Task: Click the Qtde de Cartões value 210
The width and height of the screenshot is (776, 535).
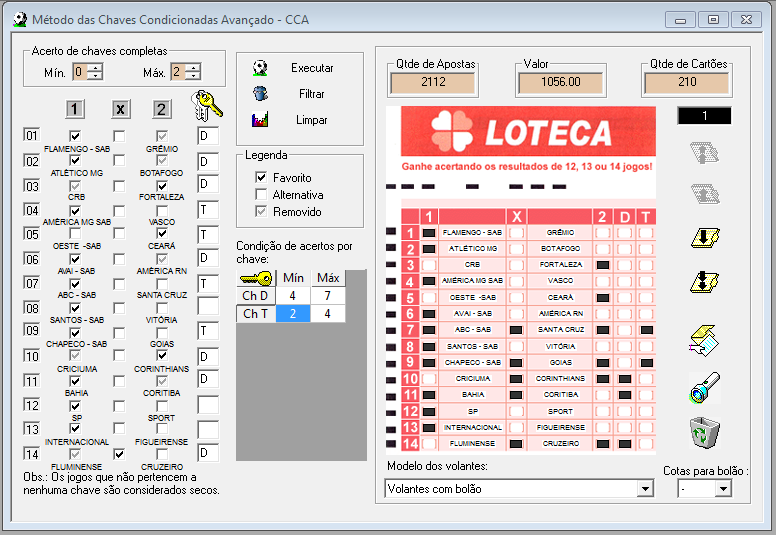Action: 687,82
